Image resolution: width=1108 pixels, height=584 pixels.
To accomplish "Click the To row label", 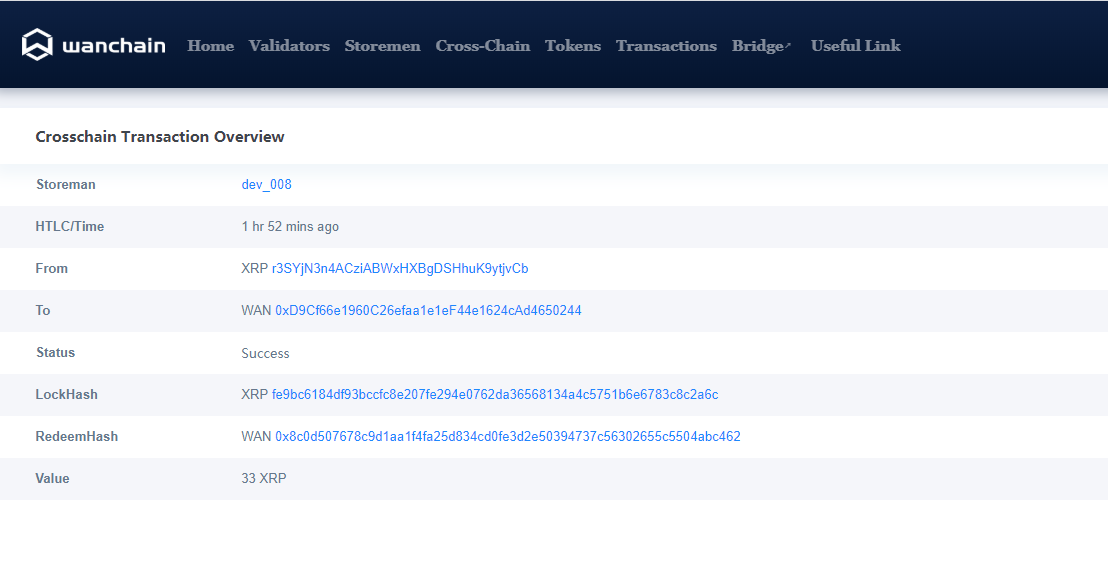I will coord(42,310).
